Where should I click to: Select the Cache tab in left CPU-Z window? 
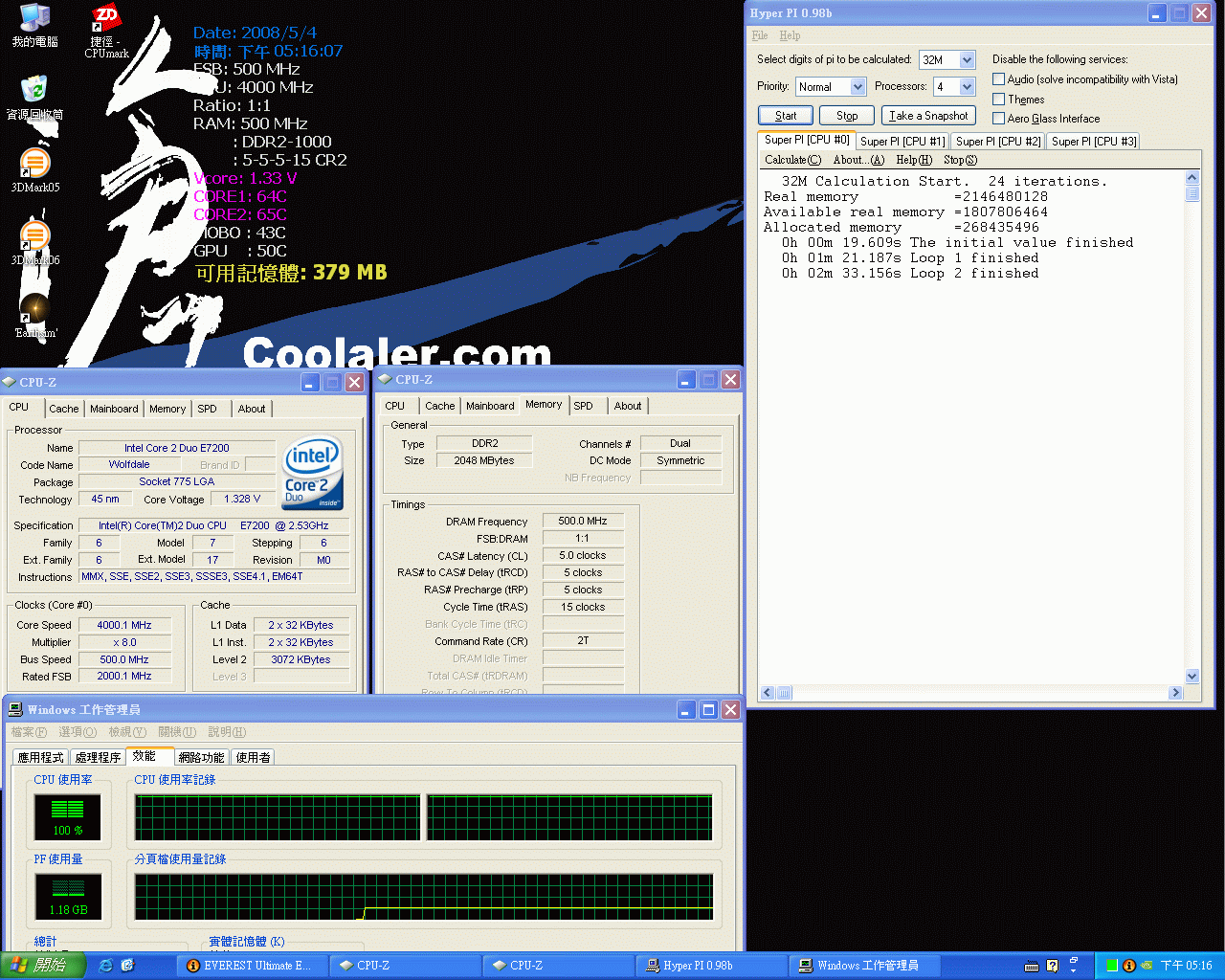[x=64, y=409]
